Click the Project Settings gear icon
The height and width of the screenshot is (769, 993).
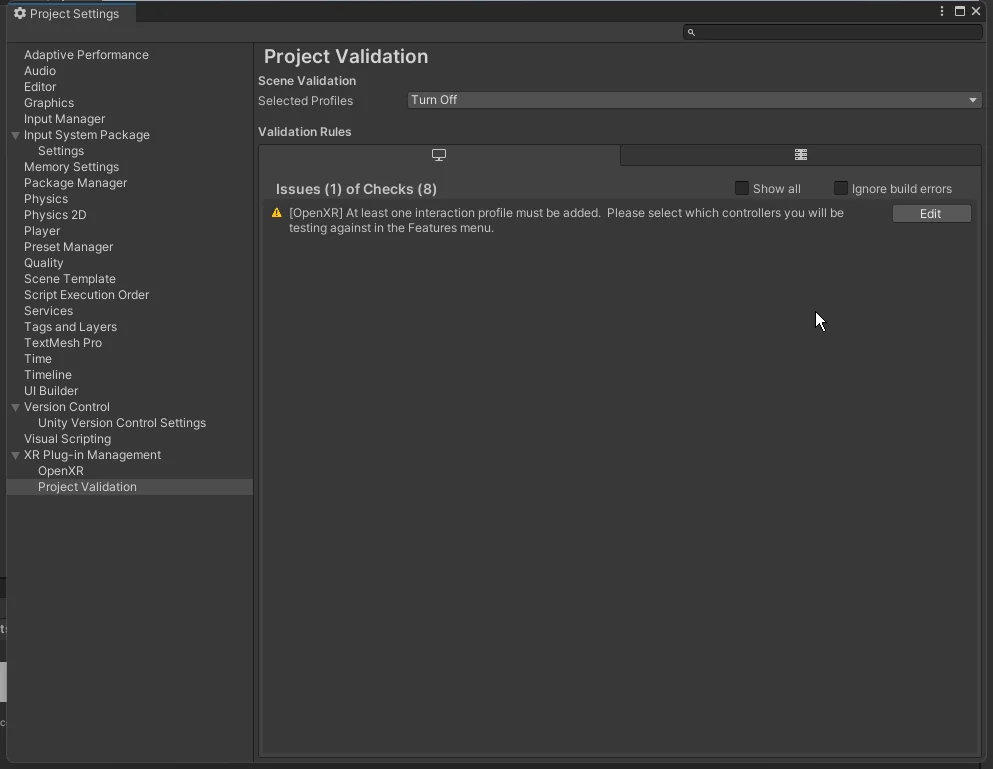tap(19, 14)
